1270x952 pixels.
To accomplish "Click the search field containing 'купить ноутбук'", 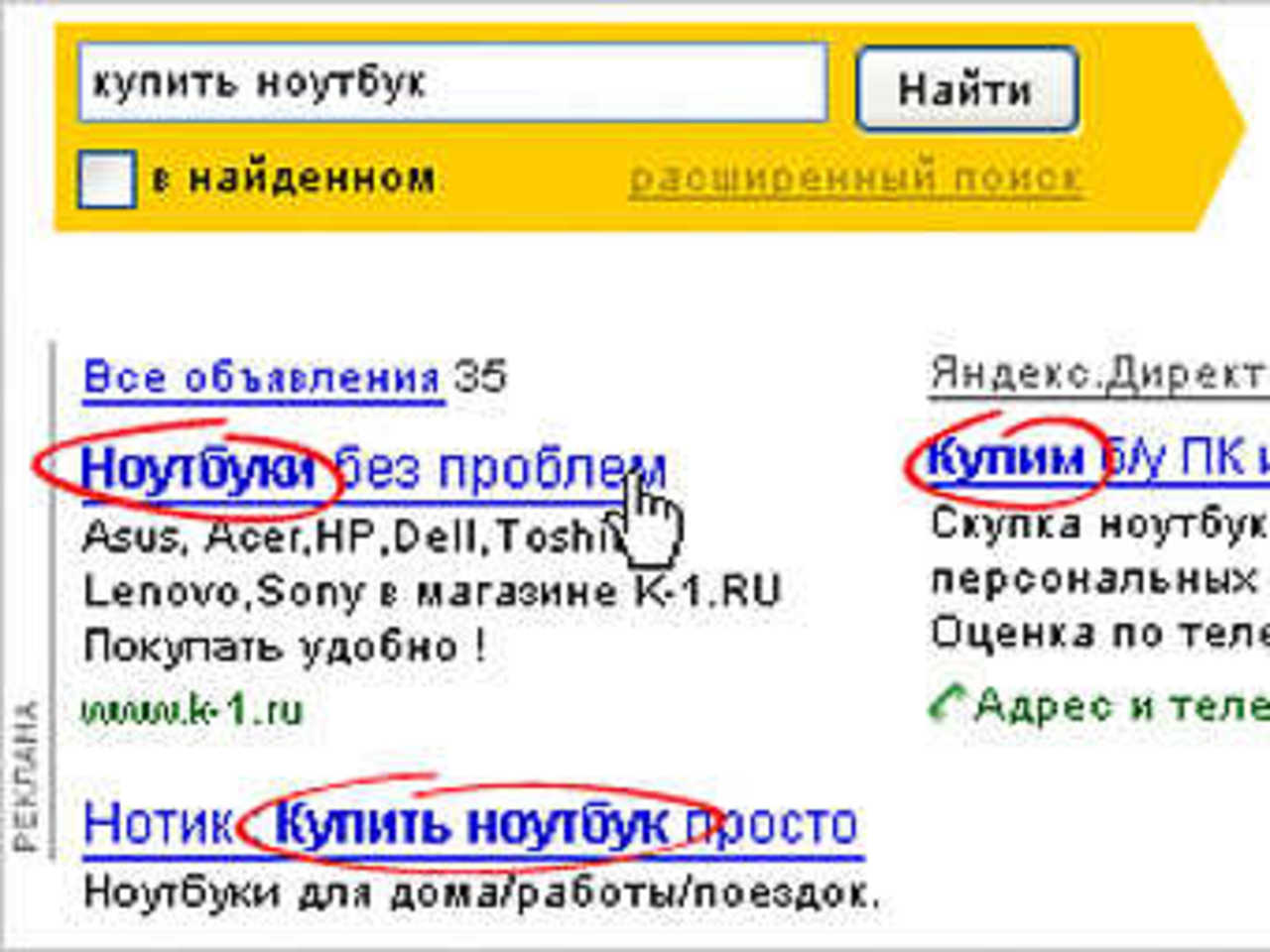I will click(x=452, y=82).
